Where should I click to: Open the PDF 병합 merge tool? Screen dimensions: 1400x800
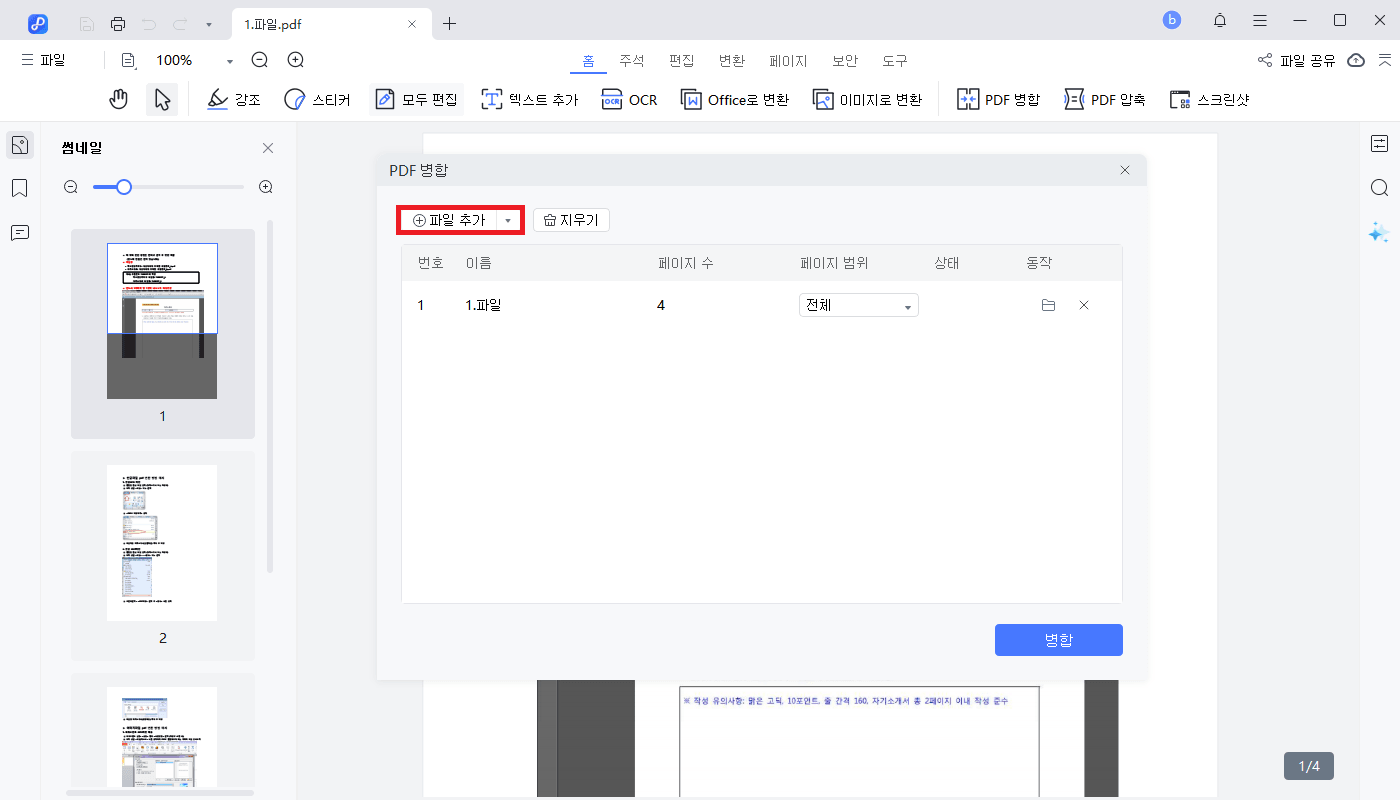pyautogui.click(x=998, y=100)
